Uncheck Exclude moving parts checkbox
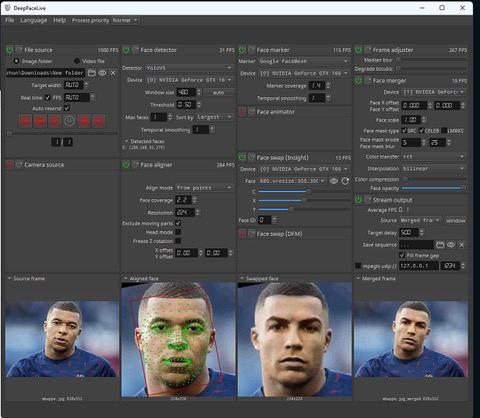Viewport: 480px width, 418px height. (x=178, y=223)
